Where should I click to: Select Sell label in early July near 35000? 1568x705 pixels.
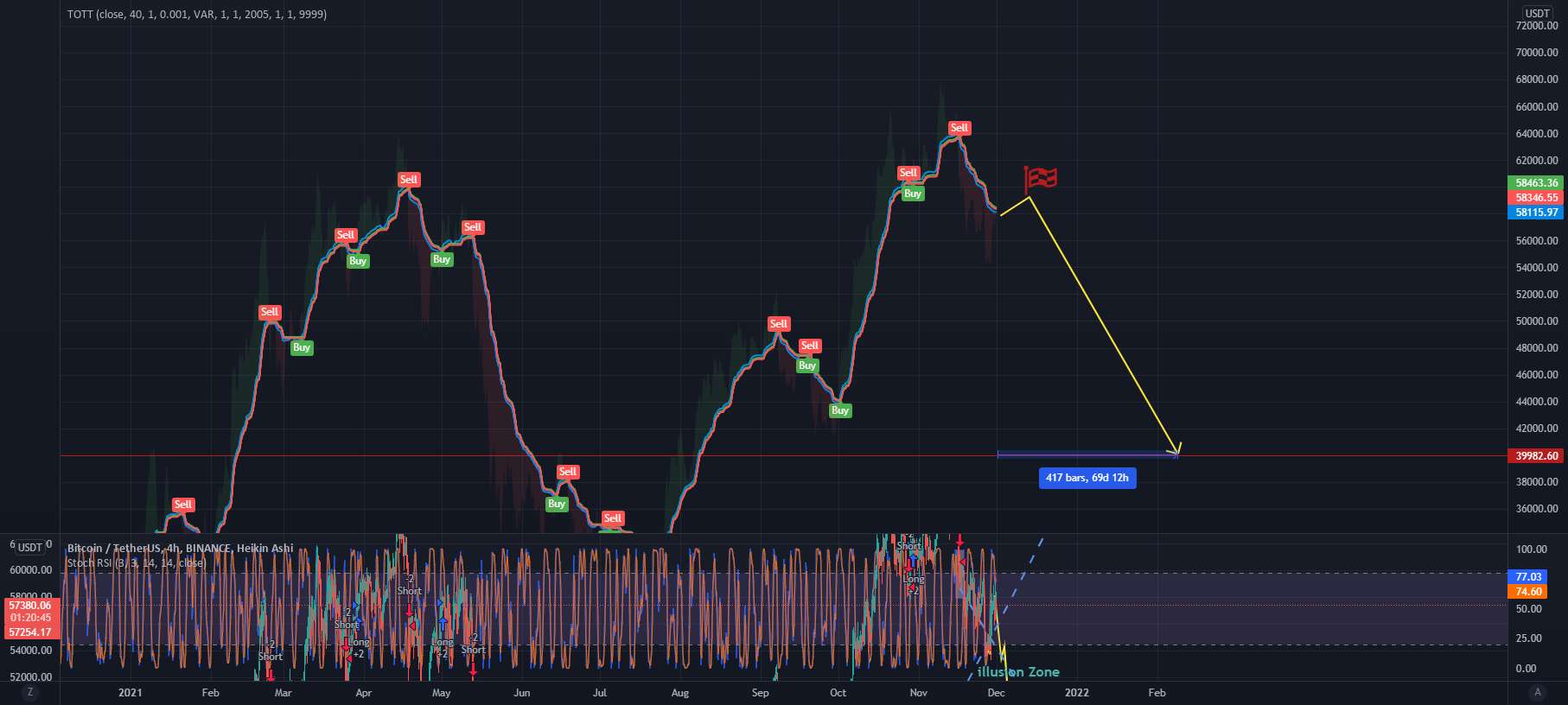[613, 518]
